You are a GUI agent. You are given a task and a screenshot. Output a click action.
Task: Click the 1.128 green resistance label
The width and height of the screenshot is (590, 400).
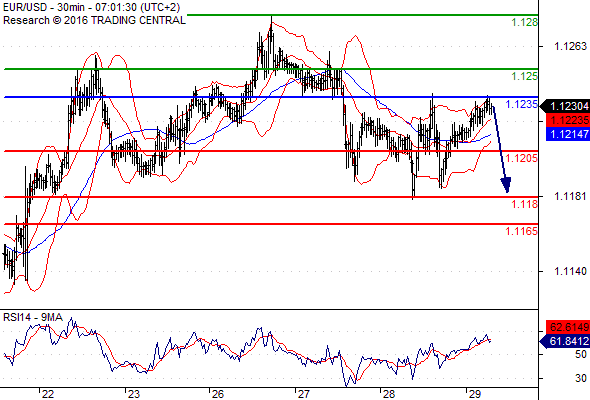click(x=525, y=23)
